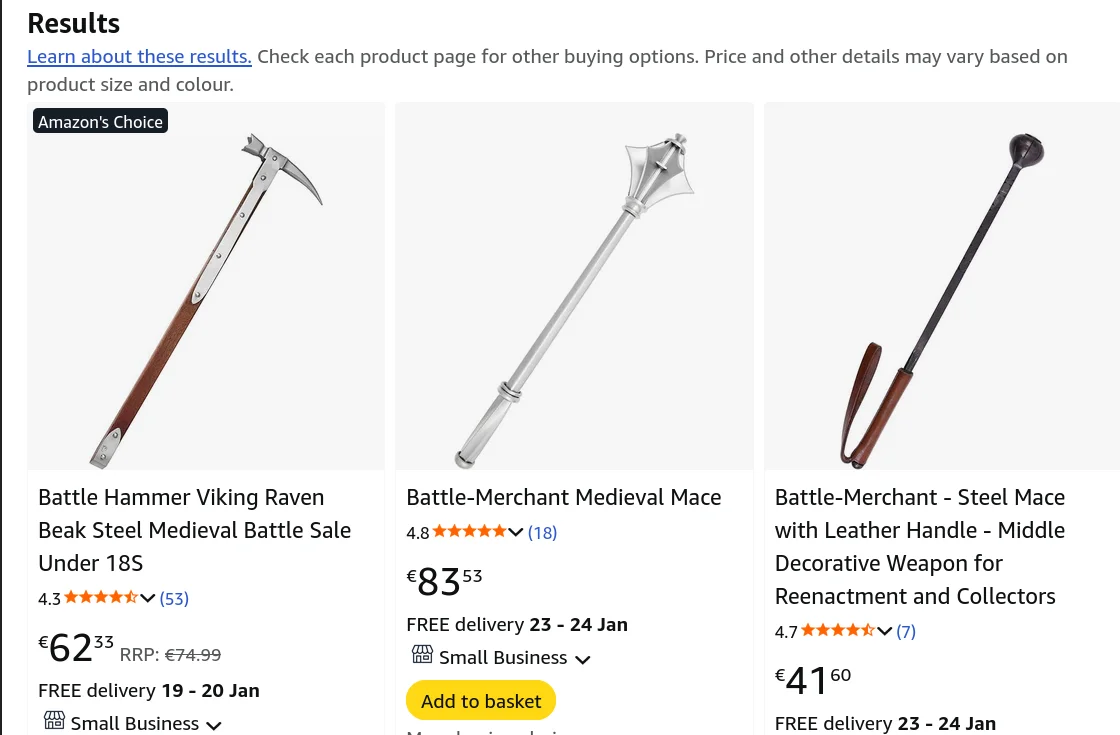View the 18 reviews for Medieval Mace
This screenshot has height=735, width=1120.
[542, 533]
